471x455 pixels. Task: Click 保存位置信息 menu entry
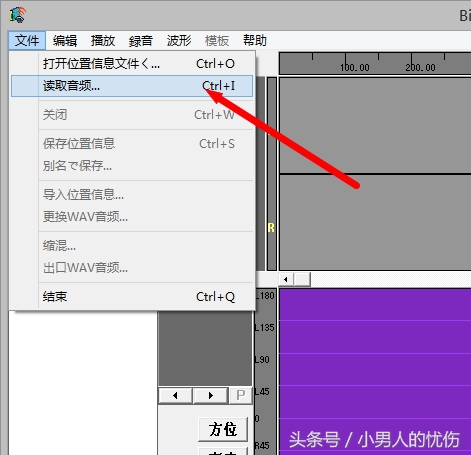(x=132, y=144)
